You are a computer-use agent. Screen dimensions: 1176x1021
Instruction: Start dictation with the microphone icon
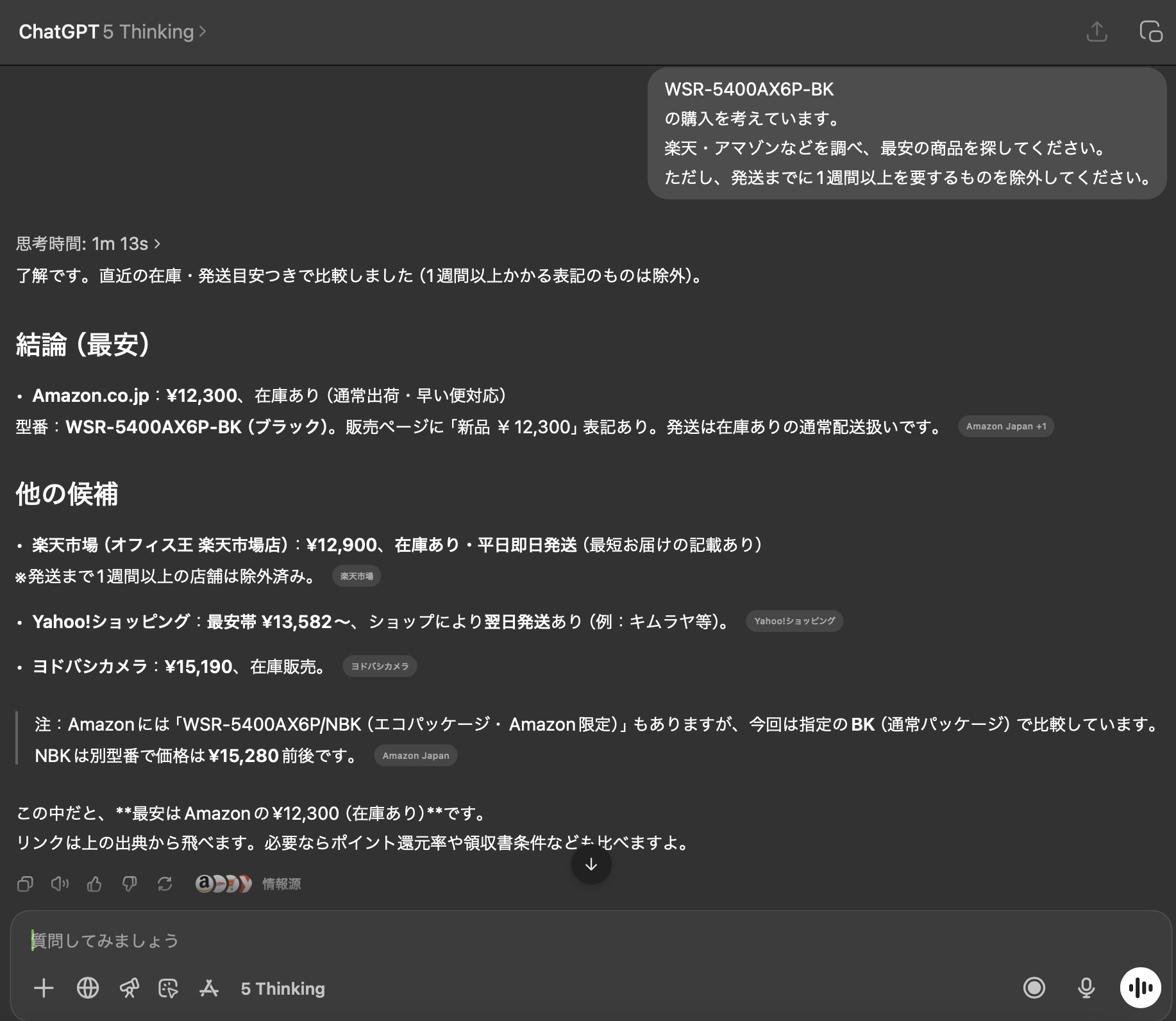coord(1086,988)
